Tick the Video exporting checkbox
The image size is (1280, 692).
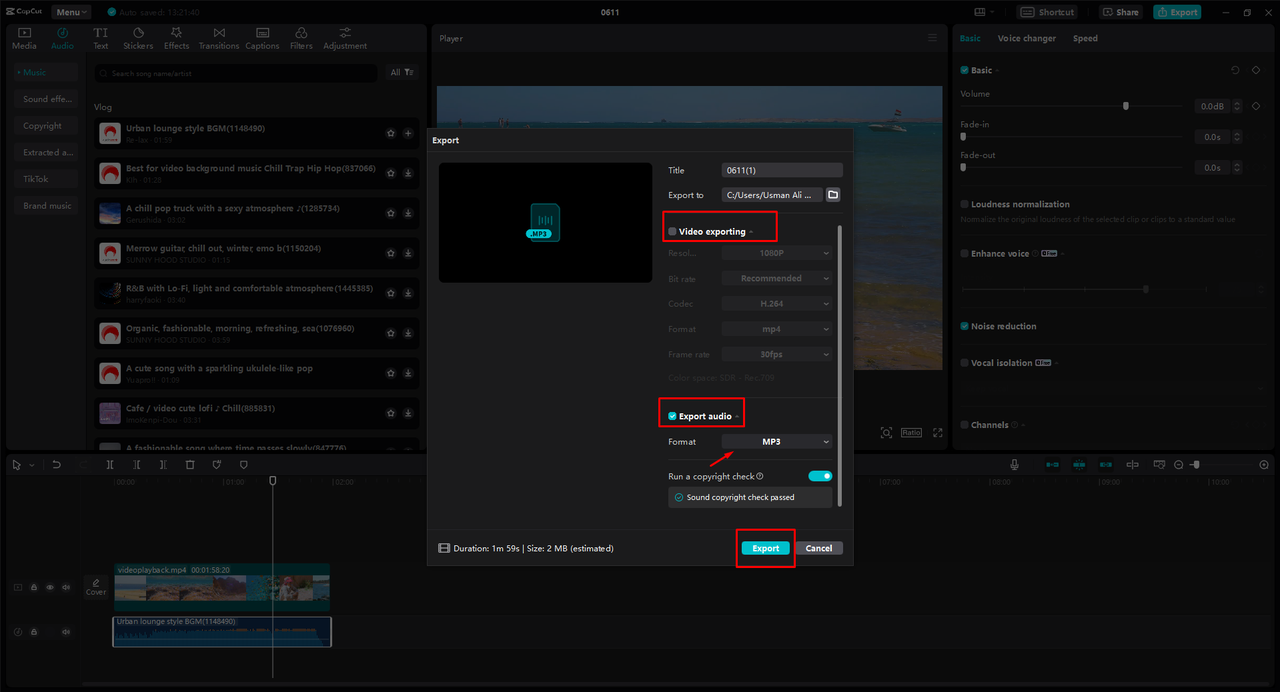point(672,232)
